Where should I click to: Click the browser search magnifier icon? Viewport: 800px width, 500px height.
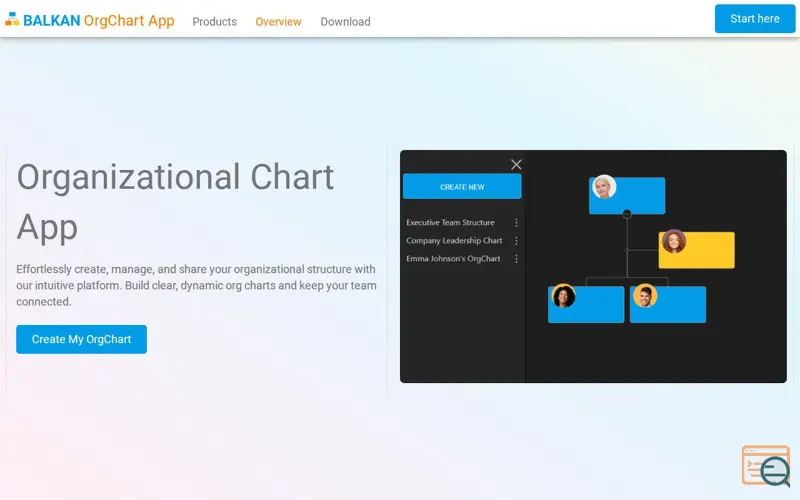766,466
